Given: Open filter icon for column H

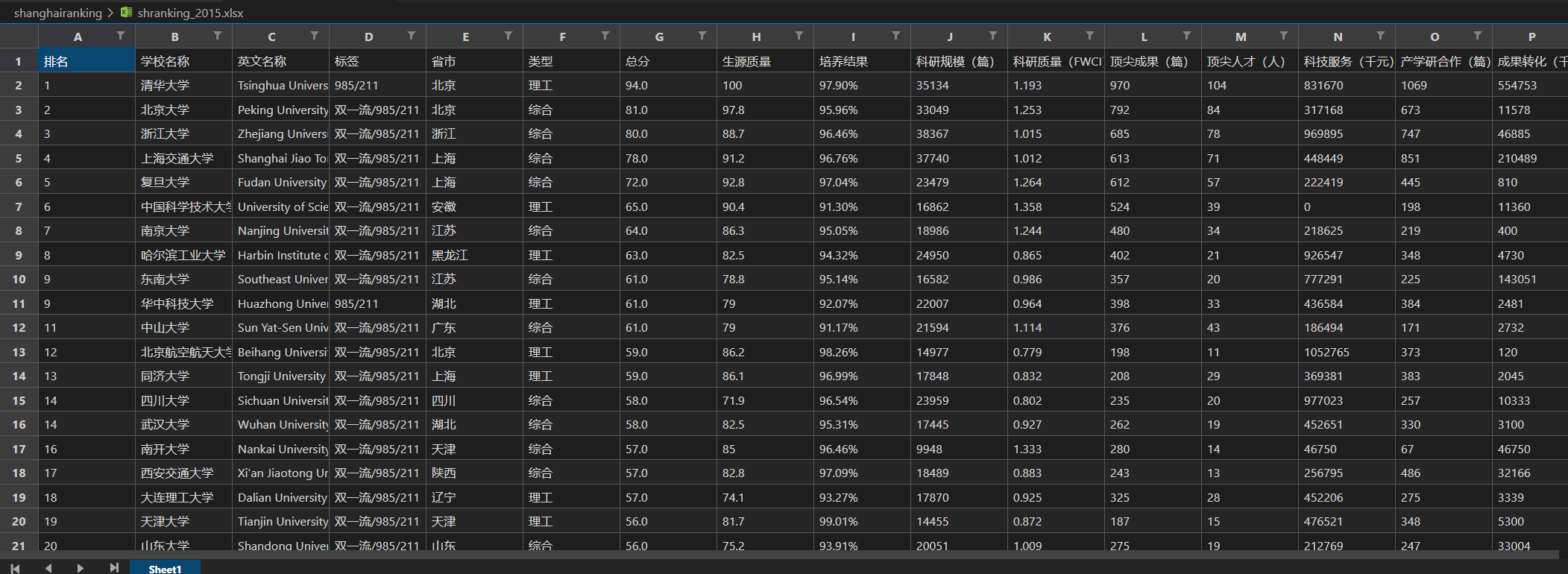Looking at the screenshot, I should [799, 36].
